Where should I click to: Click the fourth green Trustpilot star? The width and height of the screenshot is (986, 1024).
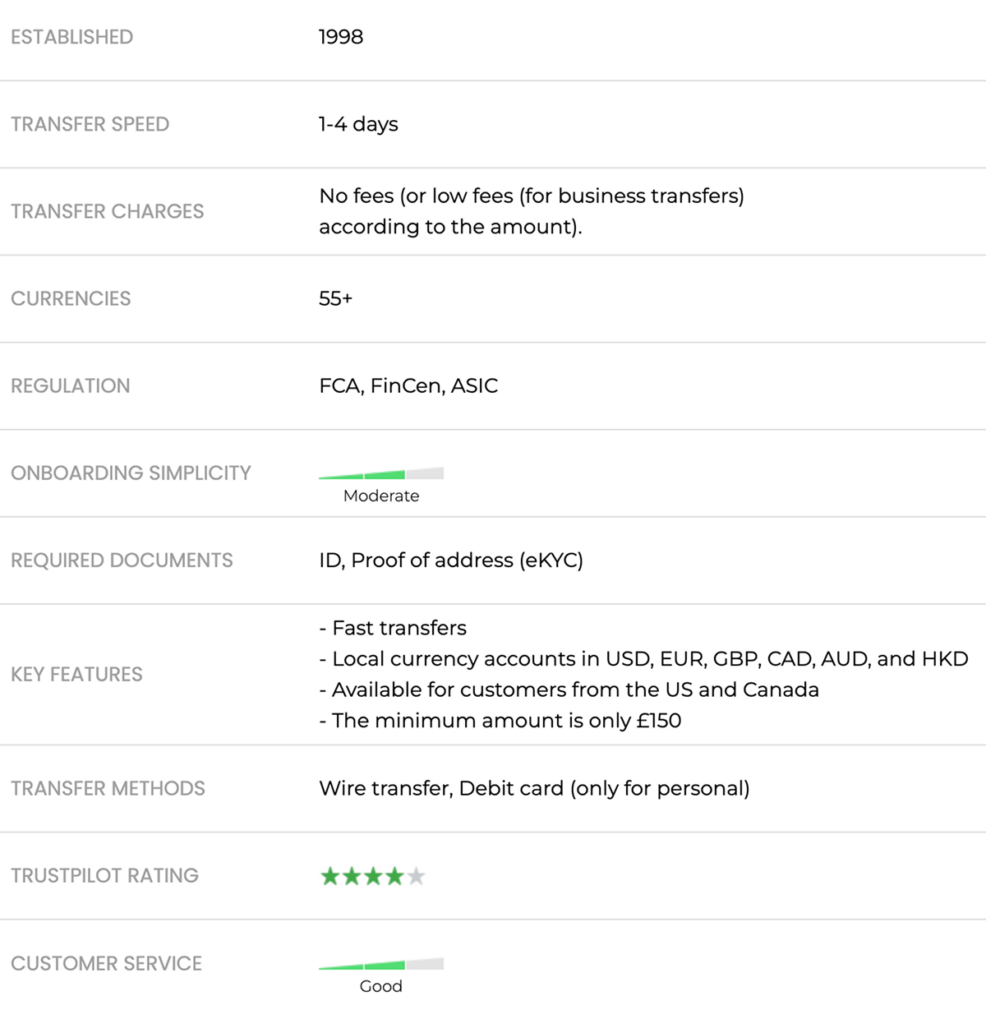click(x=395, y=877)
